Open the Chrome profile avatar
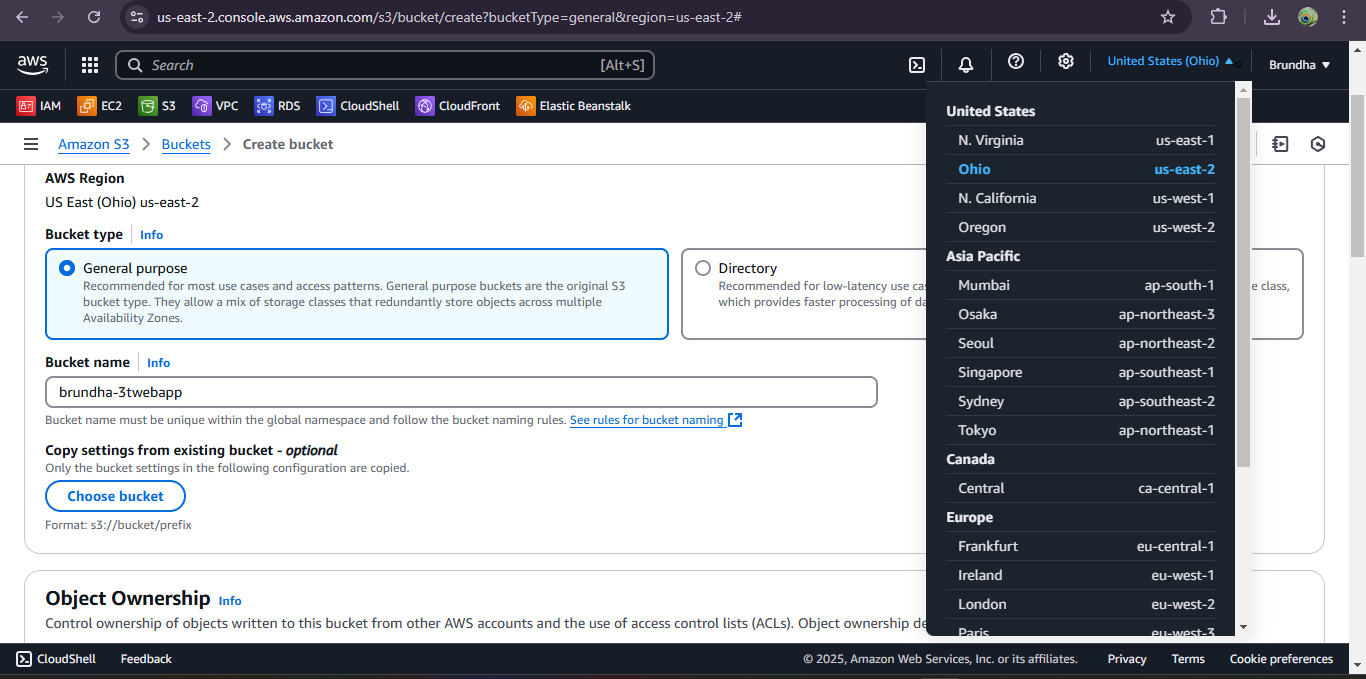Screen dimensions: 1366x679 (1308, 17)
